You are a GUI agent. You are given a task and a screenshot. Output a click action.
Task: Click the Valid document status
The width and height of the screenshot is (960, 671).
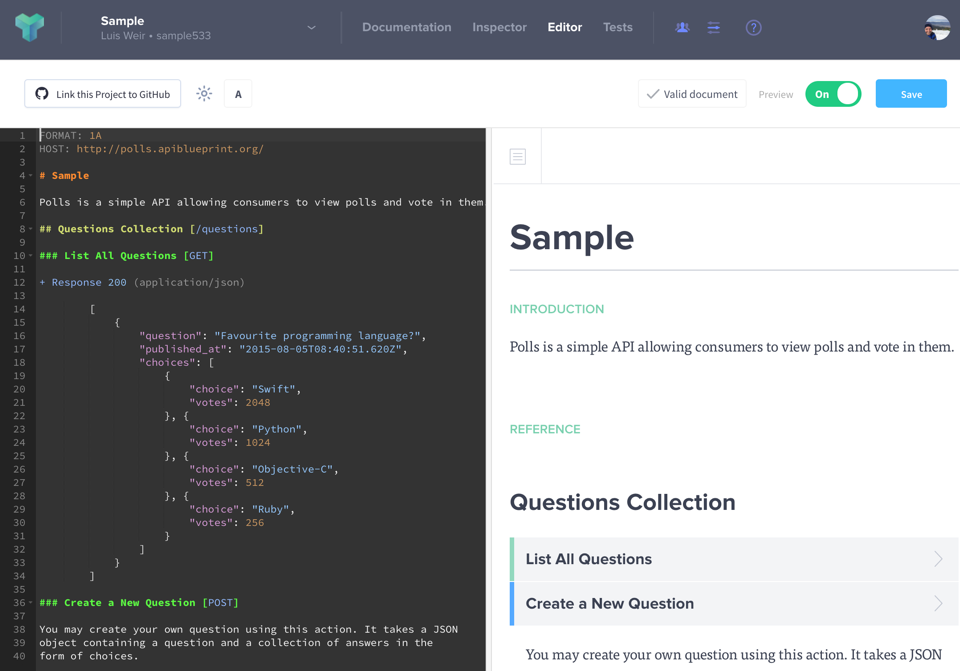pos(692,94)
